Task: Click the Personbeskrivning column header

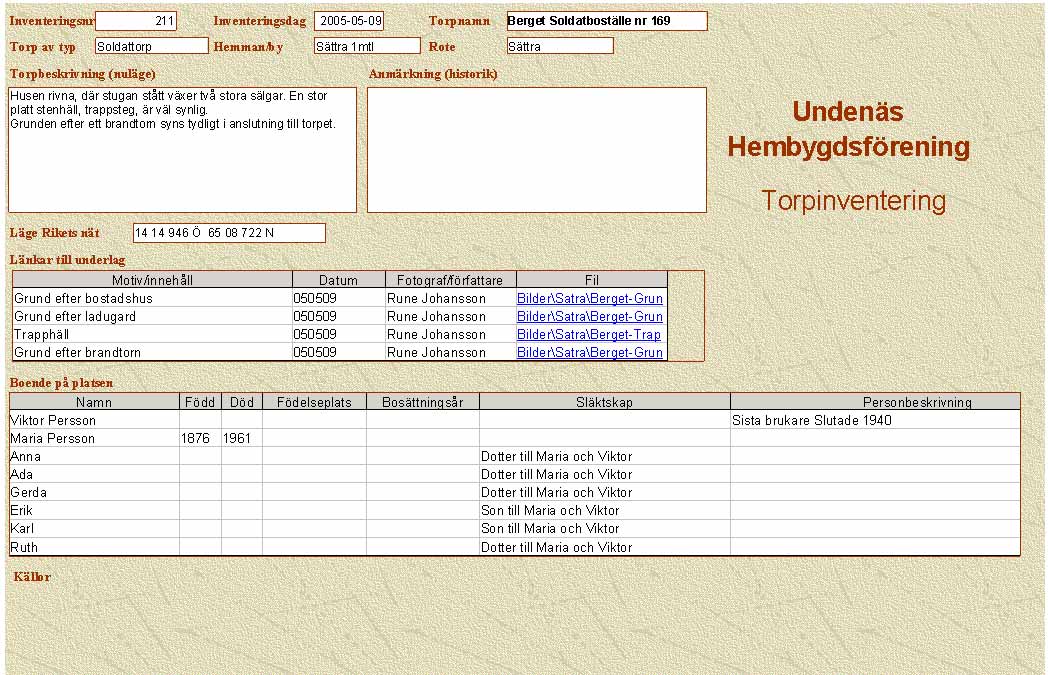Action: coord(875,402)
